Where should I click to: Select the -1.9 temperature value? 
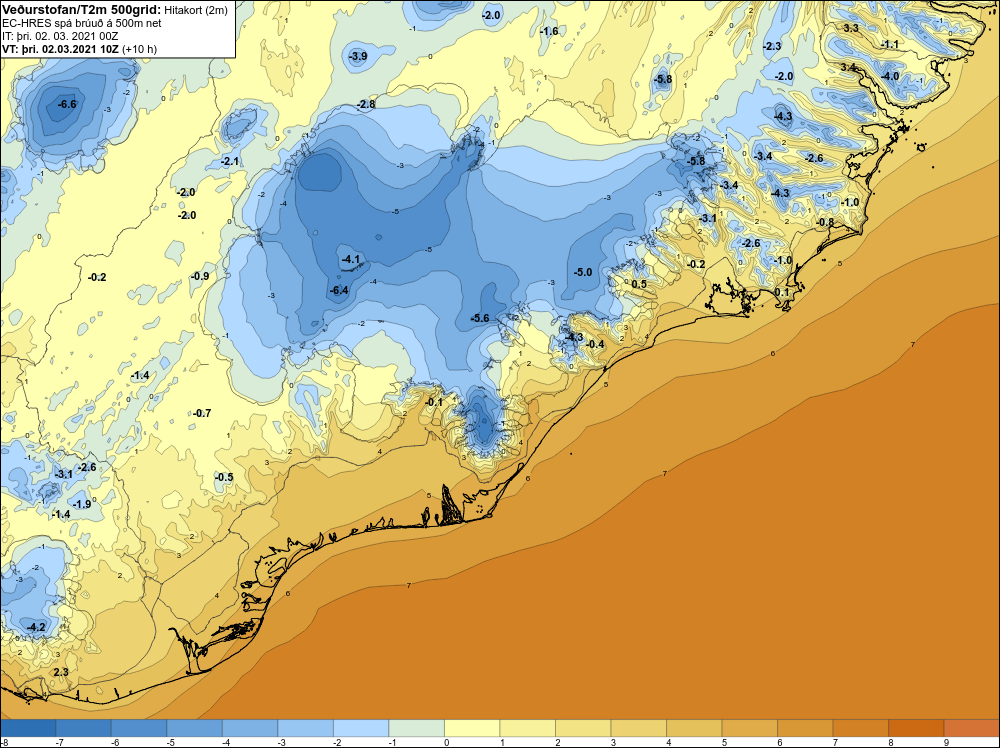tap(82, 504)
